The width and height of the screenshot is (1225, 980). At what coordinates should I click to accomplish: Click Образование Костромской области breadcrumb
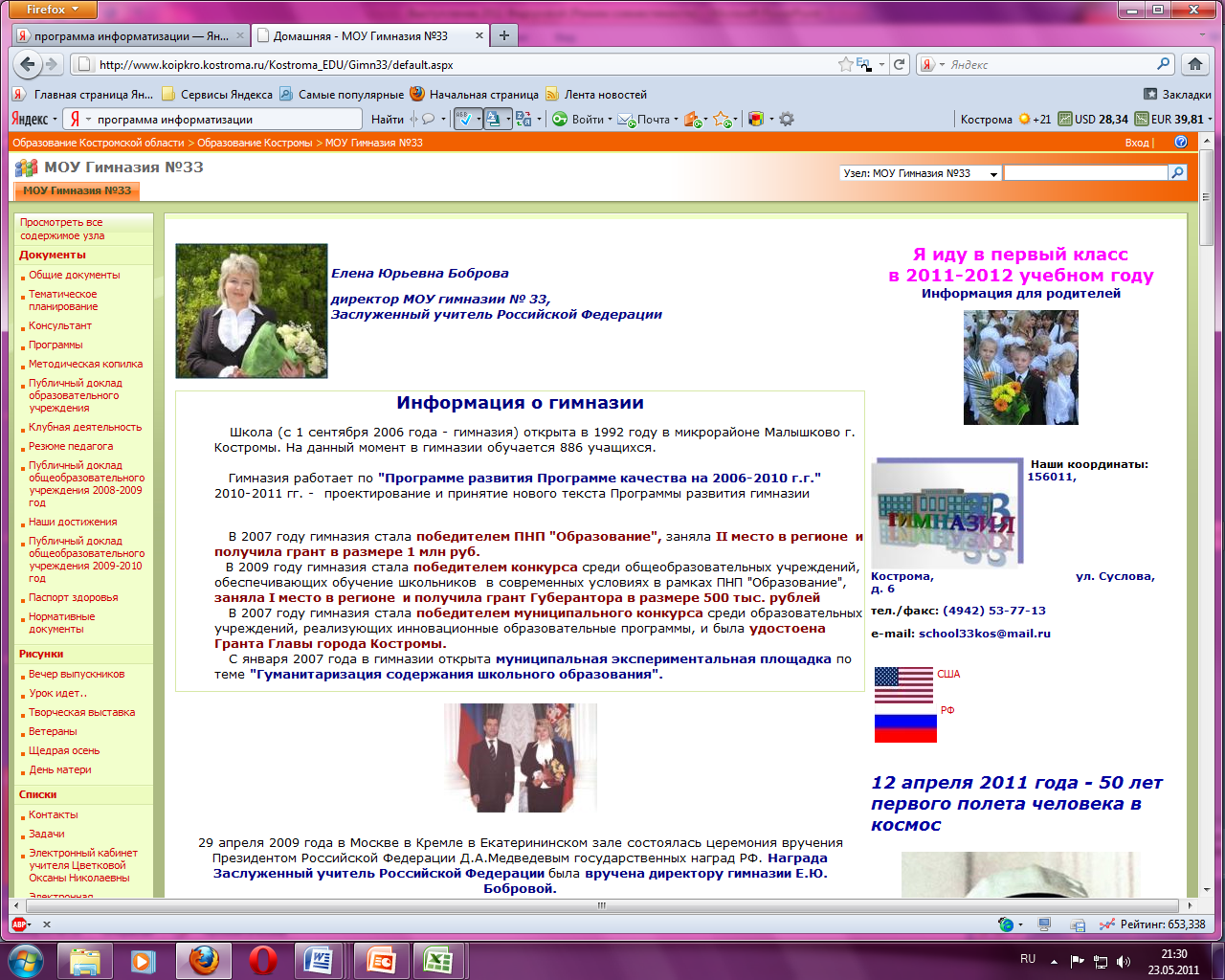pyautogui.click(x=99, y=143)
